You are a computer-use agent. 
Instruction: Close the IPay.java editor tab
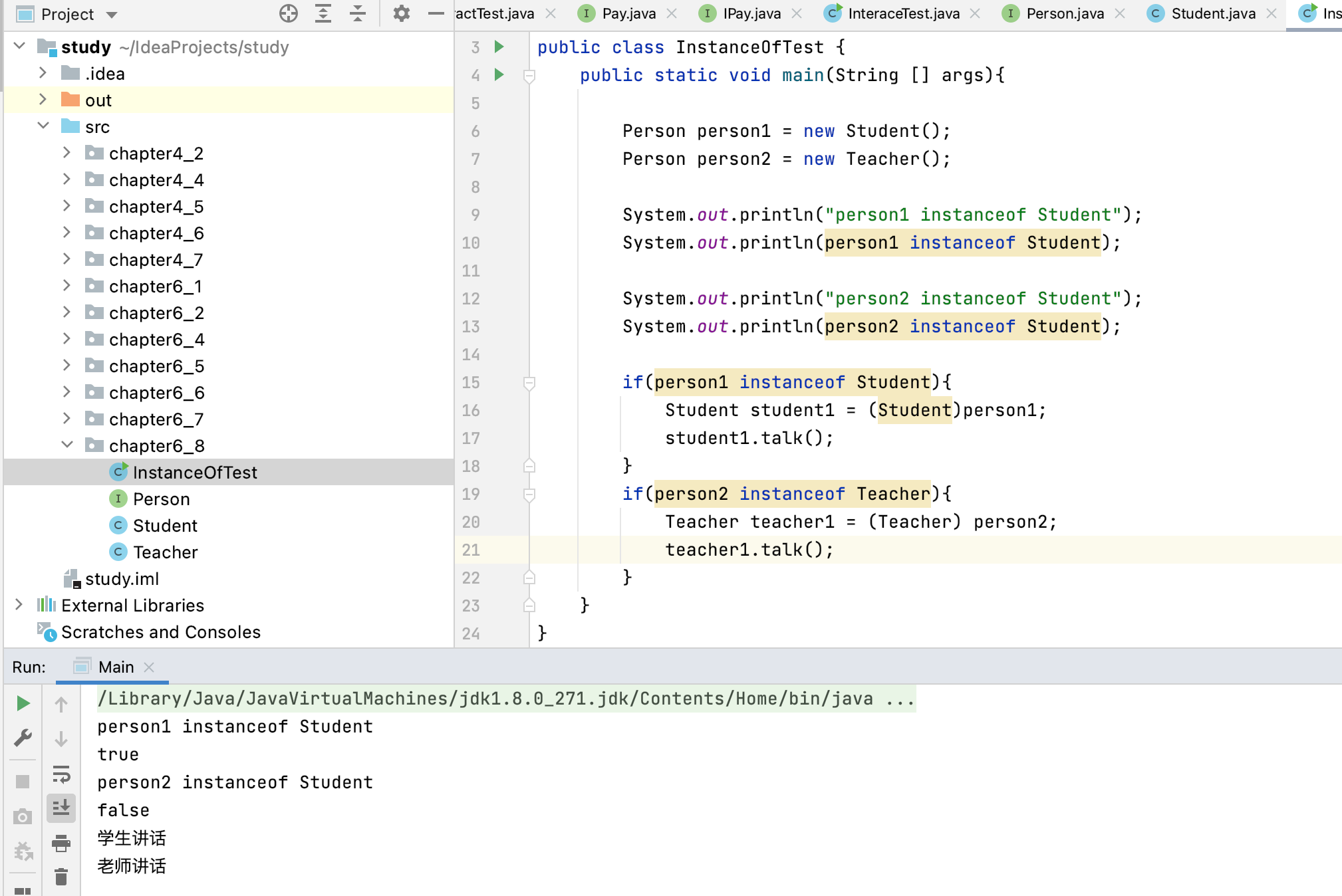pos(797,13)
